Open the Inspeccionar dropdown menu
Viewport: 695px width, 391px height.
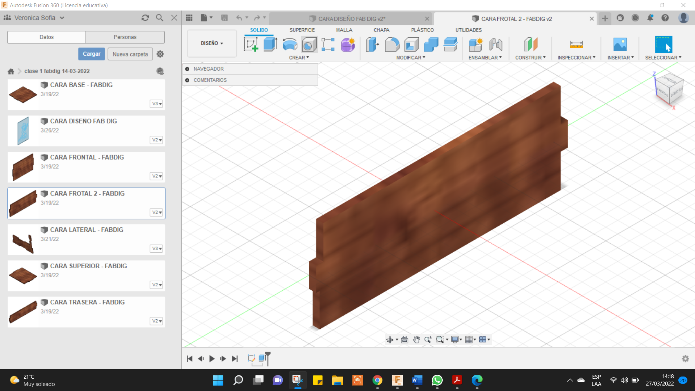coord(577,58)
